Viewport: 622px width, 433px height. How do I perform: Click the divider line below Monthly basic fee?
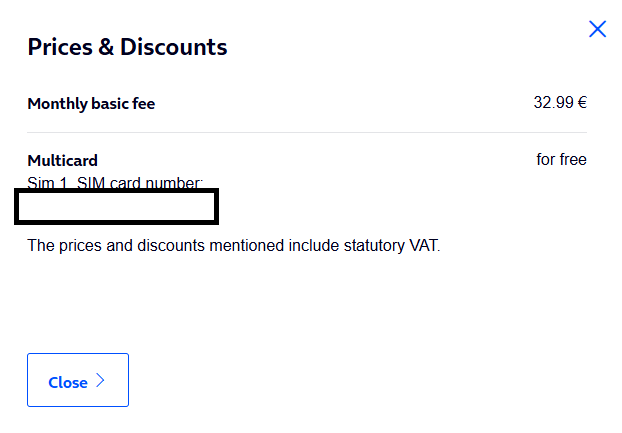click(x=307, y=132)
